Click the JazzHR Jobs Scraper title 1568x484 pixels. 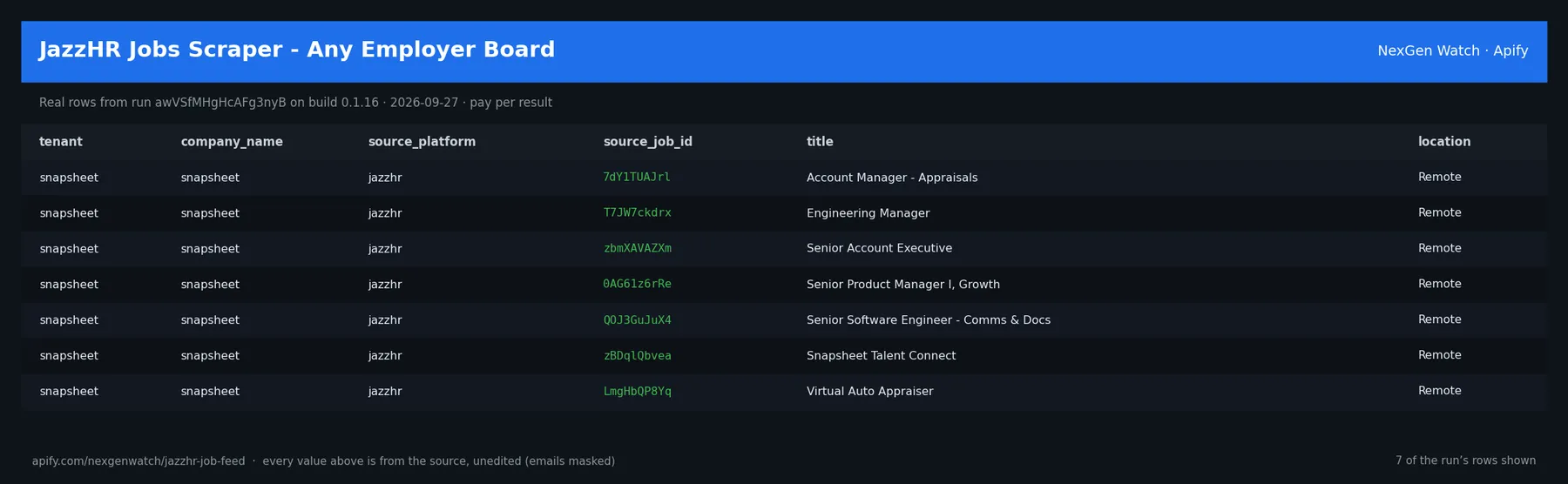(297, 50)
